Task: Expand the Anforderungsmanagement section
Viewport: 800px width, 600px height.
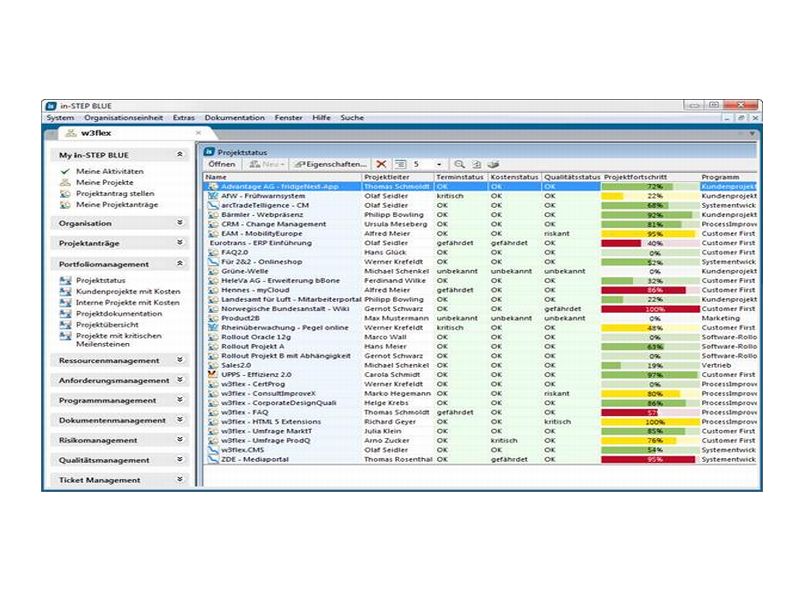Action: tap(180, 380)
